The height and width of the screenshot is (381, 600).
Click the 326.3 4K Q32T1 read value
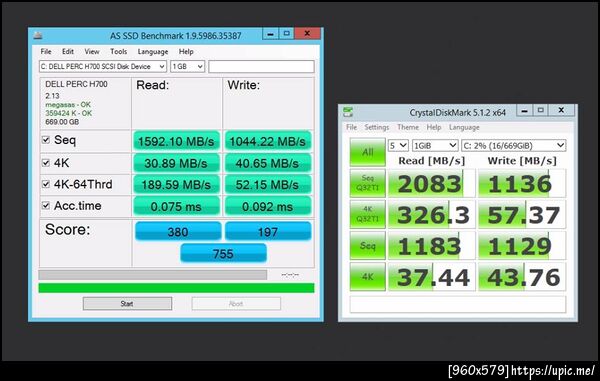[432, 215]
